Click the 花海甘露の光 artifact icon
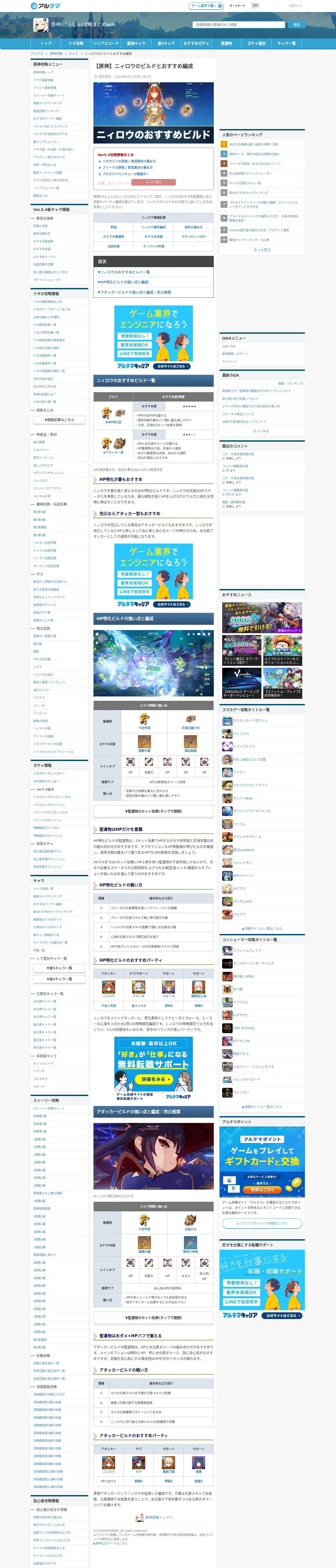This screenshot has width=336, height=1568. click(190, 719)
